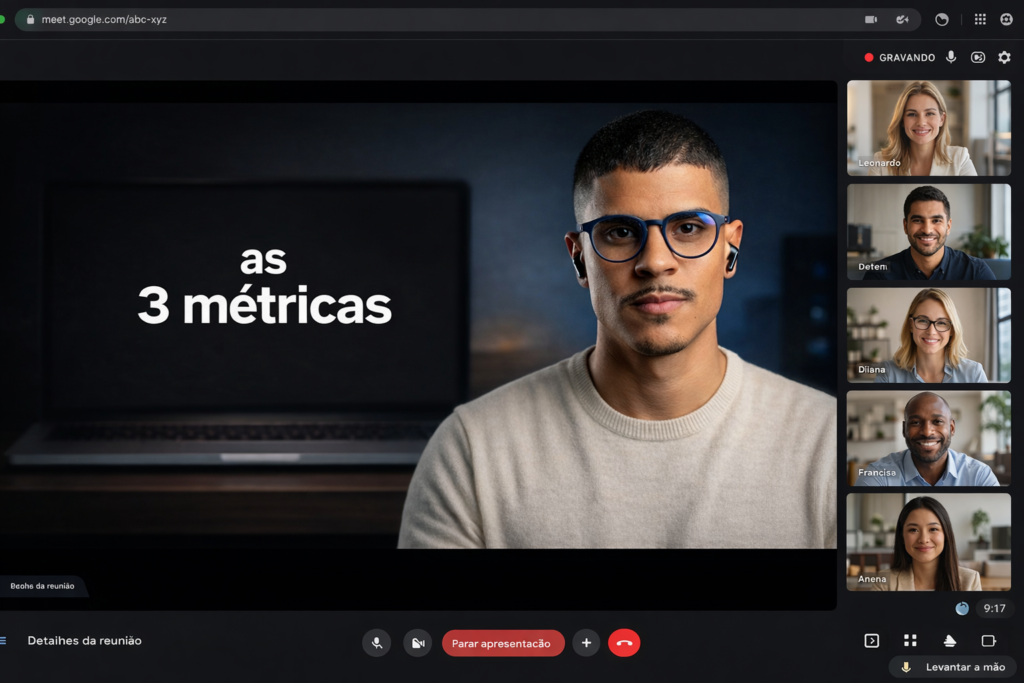Click the 9:17 meeting timer badge

pyautogui.click(x=994, y=608)
